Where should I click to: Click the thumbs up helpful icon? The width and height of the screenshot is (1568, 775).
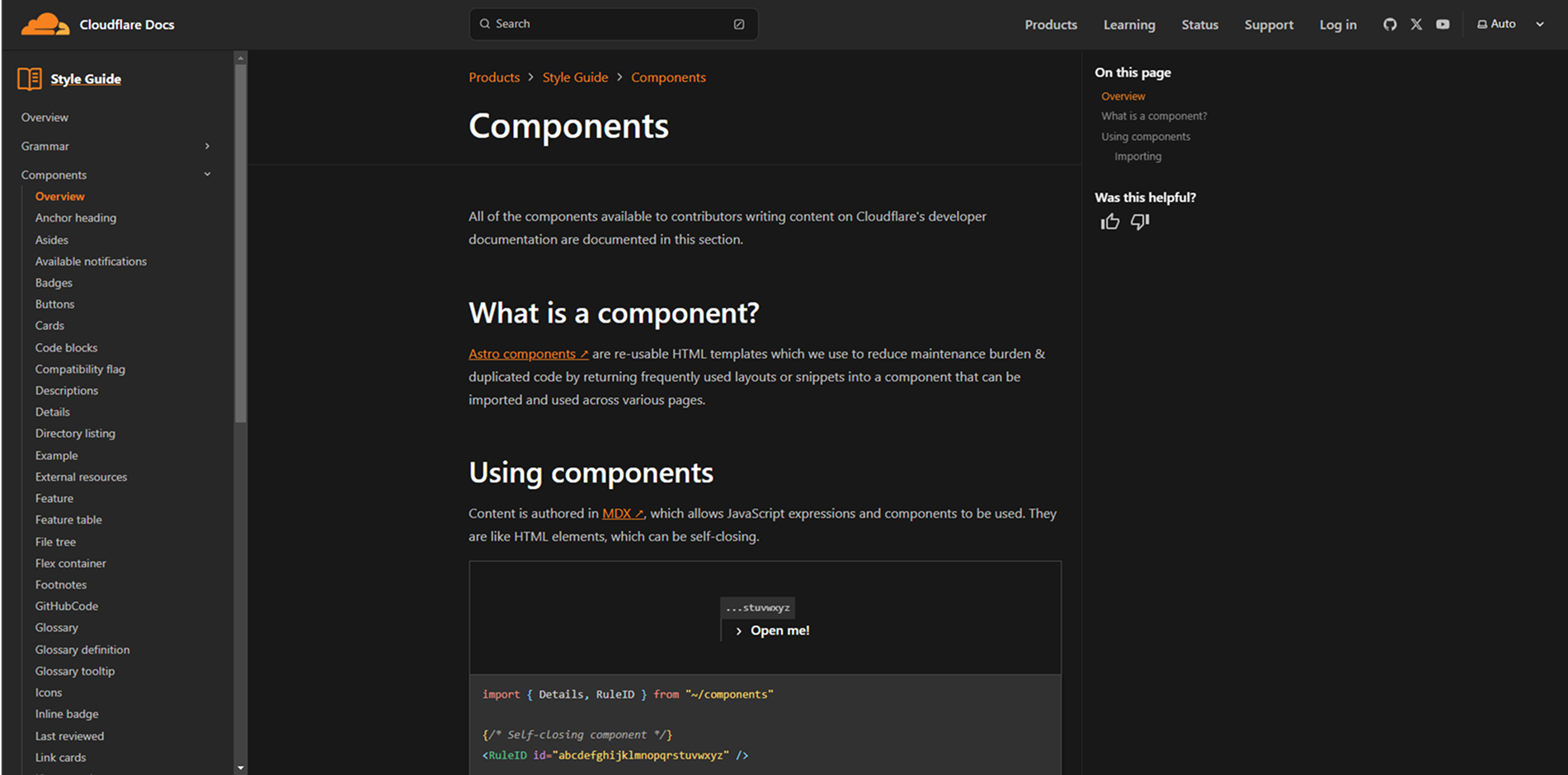(1110, 222)
